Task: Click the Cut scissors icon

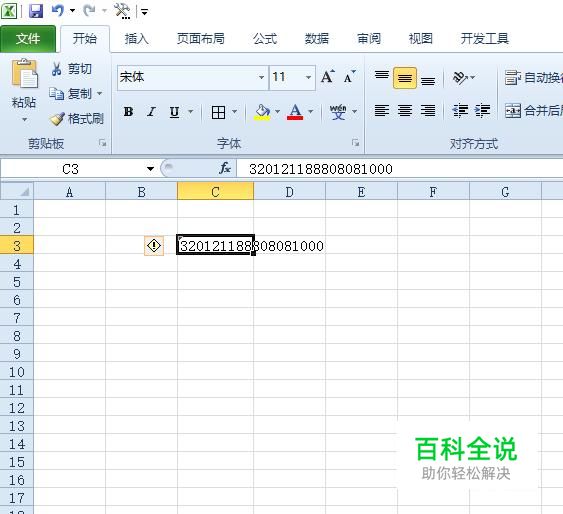Action: click(56, 69)
